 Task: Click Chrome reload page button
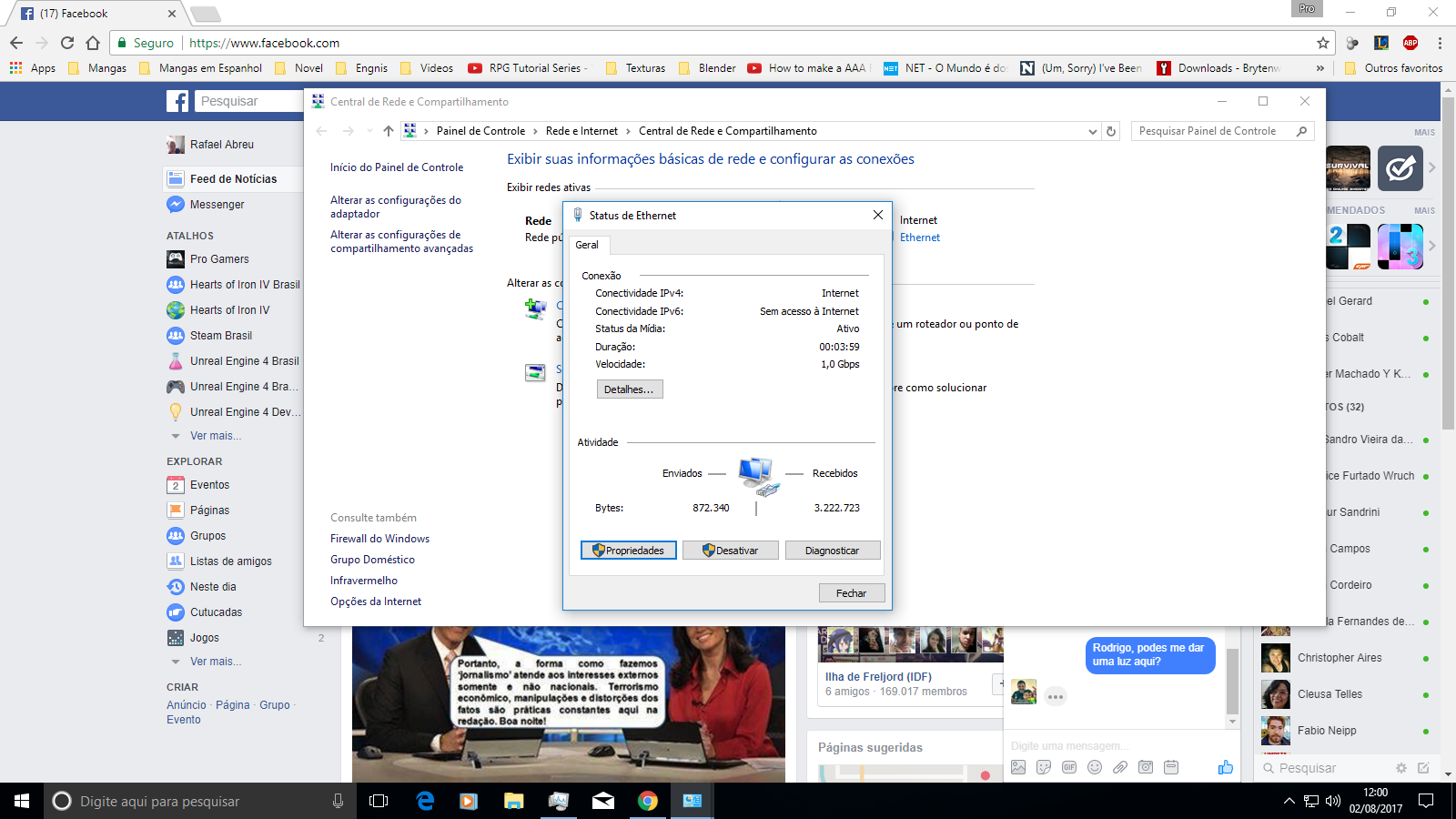(x=67, y=43)
